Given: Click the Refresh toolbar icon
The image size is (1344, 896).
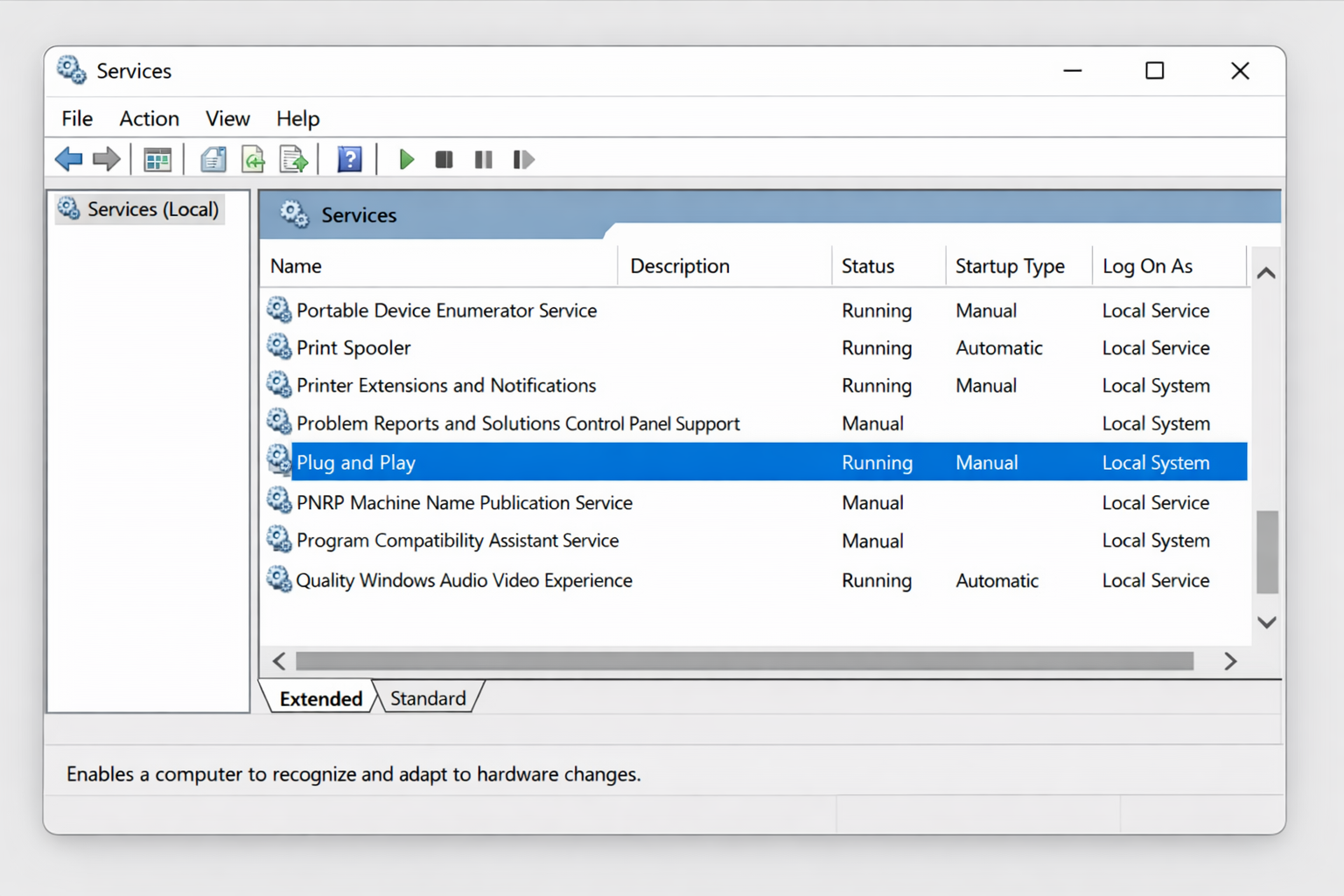Looking at the screenshot, I should 253,158.
